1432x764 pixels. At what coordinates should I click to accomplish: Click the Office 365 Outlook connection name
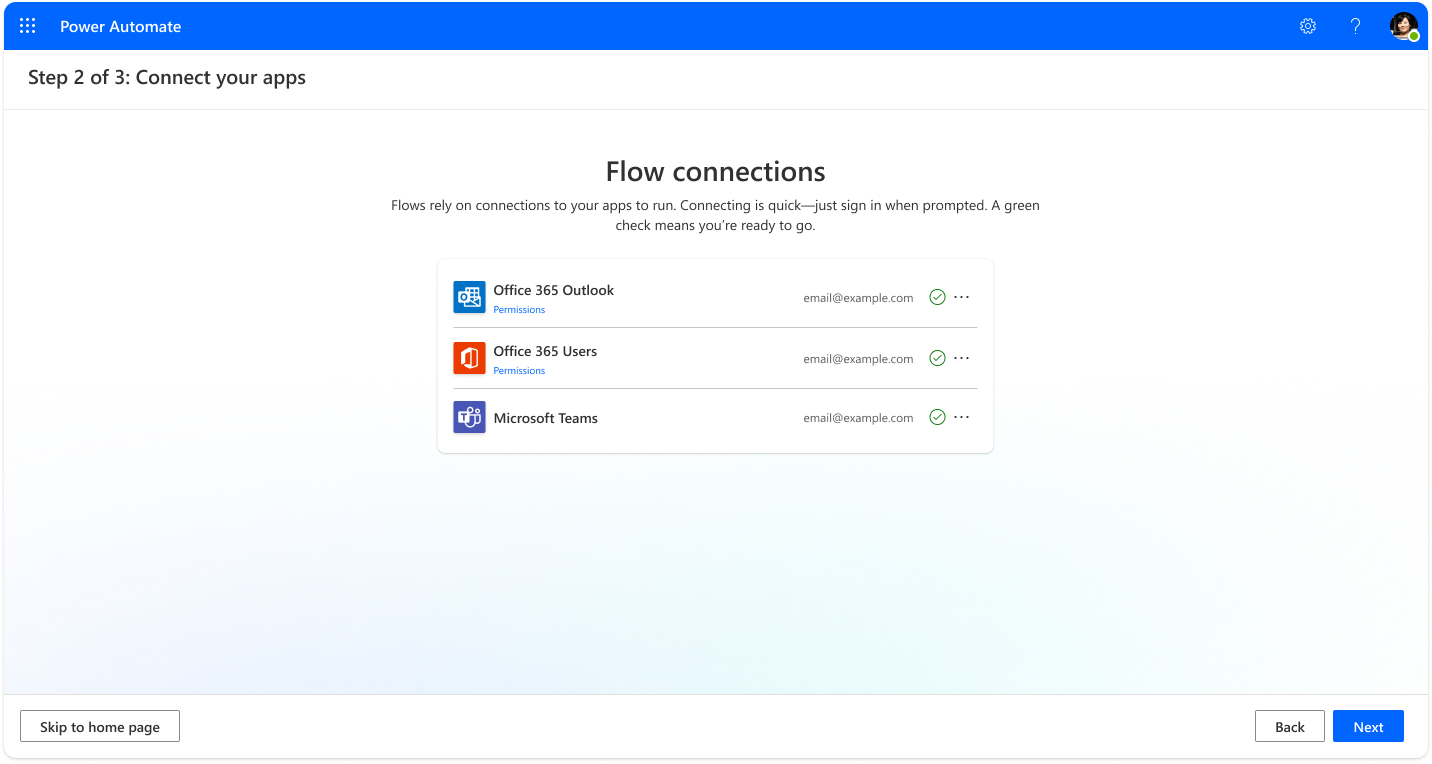[x=554, y=290]
